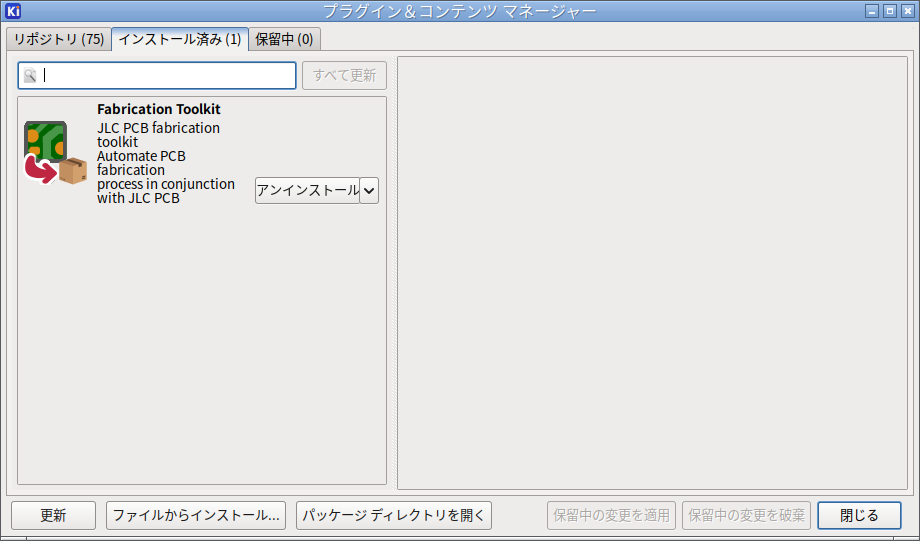Viewport: 920px width, 541px height.
Task: Click the 保留中の変更を適用 button
Action: (x=611, y=515)
